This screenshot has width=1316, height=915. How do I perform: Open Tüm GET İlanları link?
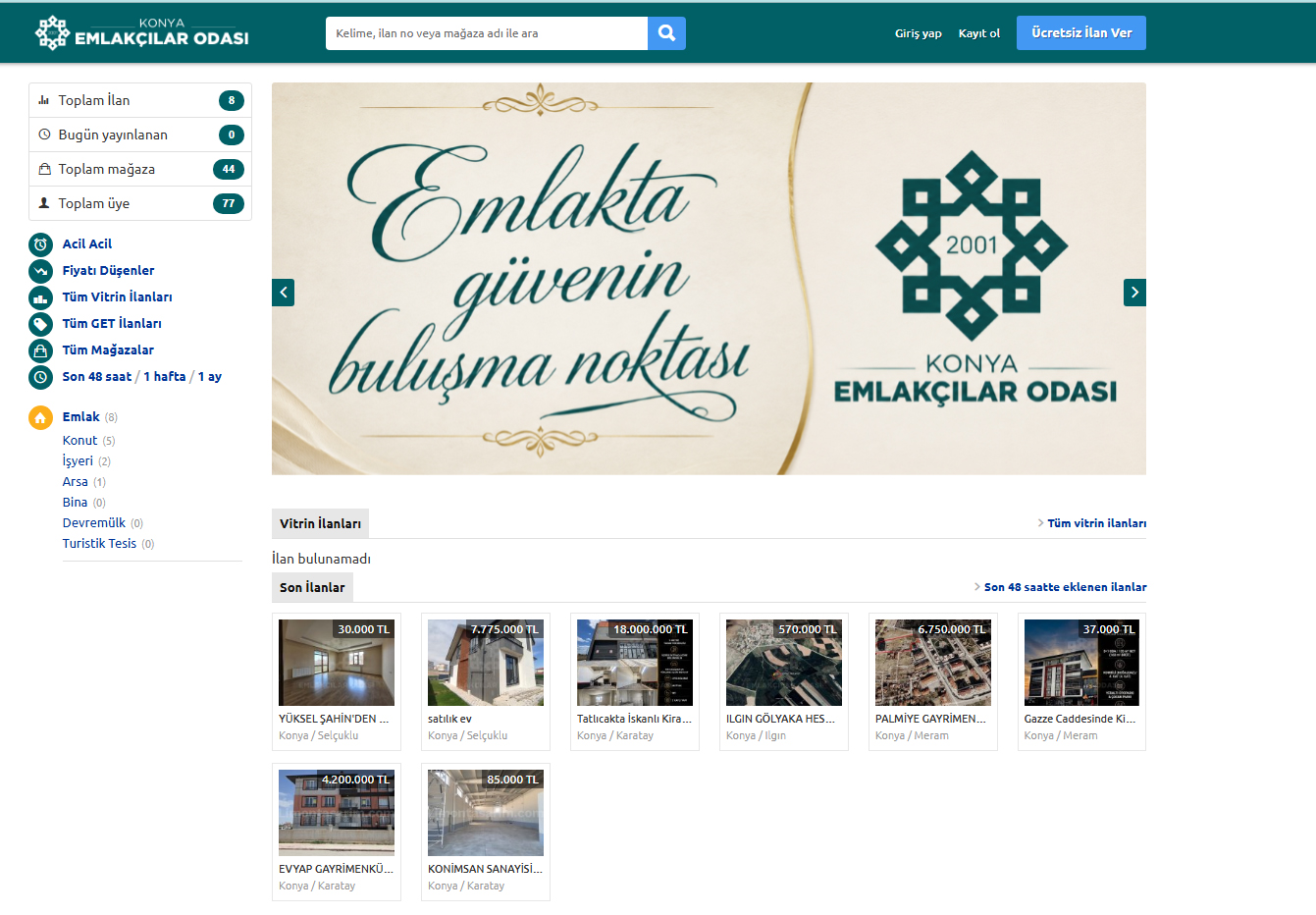click(112, 324)
